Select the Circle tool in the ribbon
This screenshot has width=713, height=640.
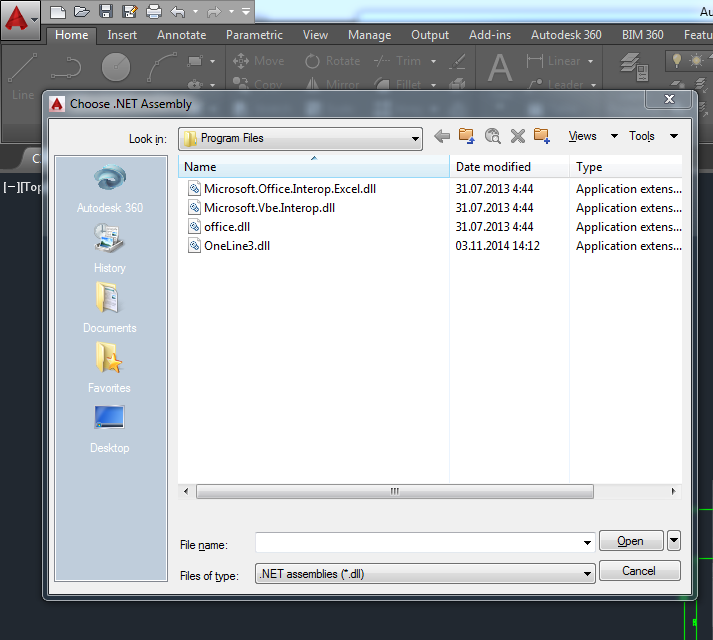click(x=116, y=67)
